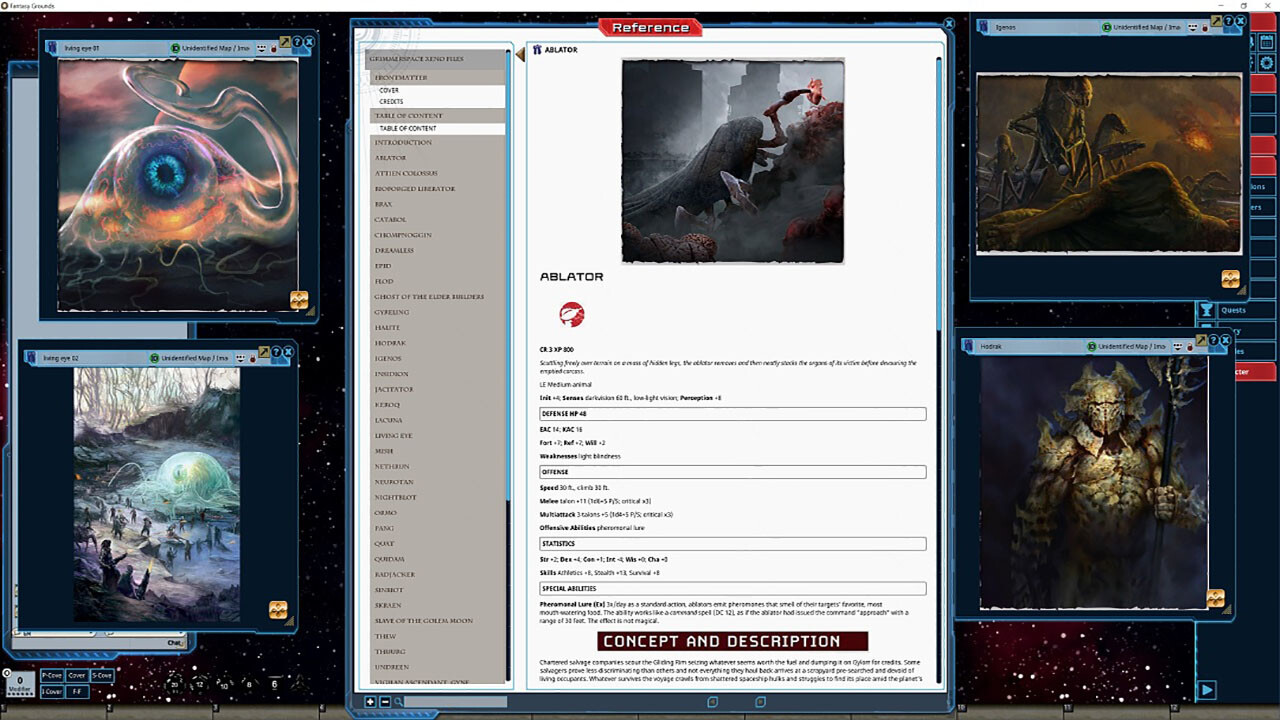
Task: Click the living eye 02 image thumbnail
Action: pos(155,495)
